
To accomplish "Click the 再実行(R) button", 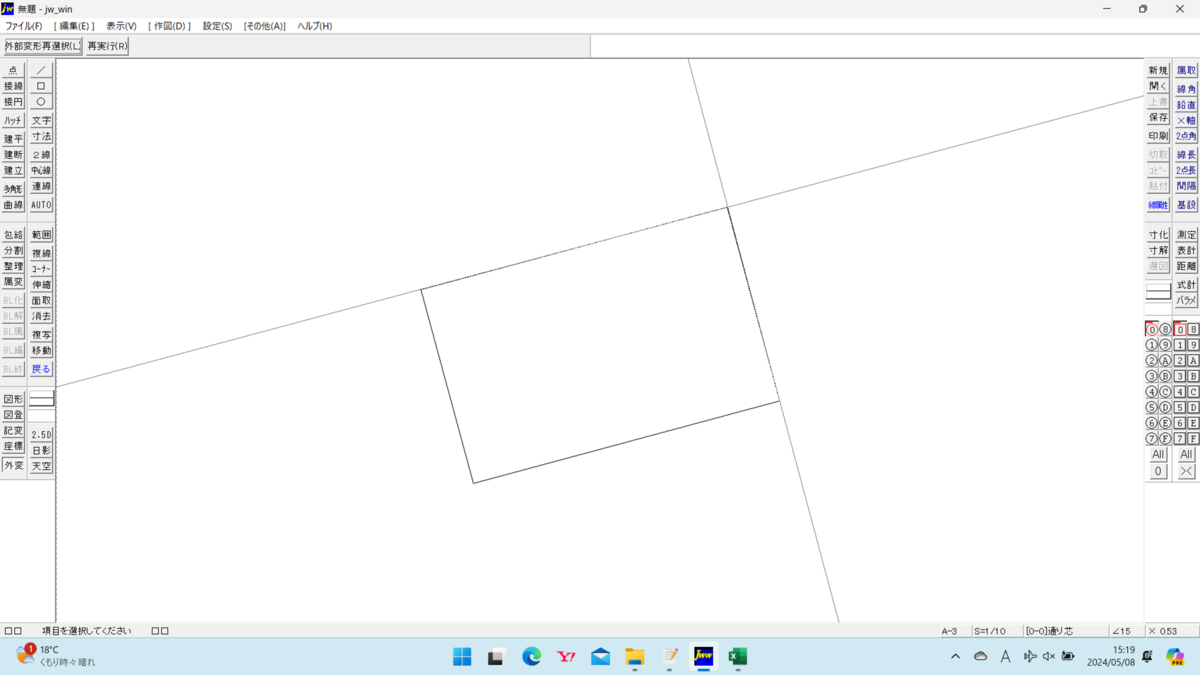I will coord(106,45).
